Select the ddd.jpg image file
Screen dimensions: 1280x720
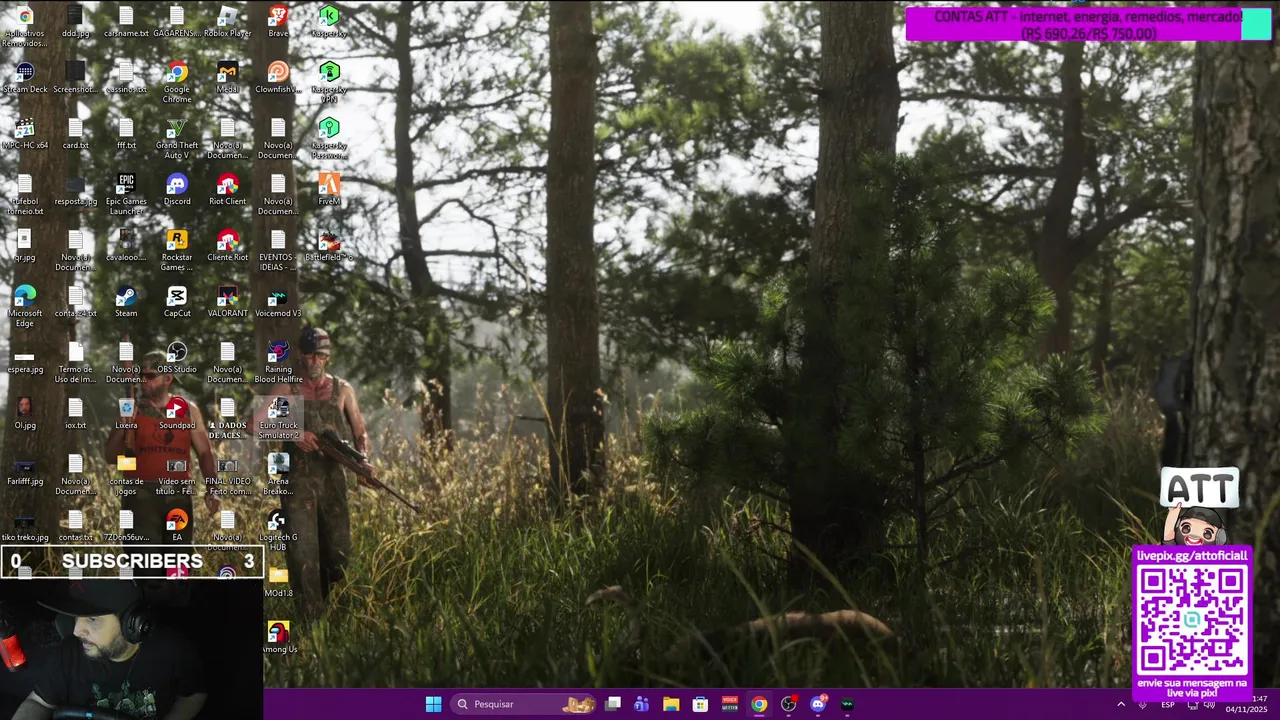[x=75, y=22]
